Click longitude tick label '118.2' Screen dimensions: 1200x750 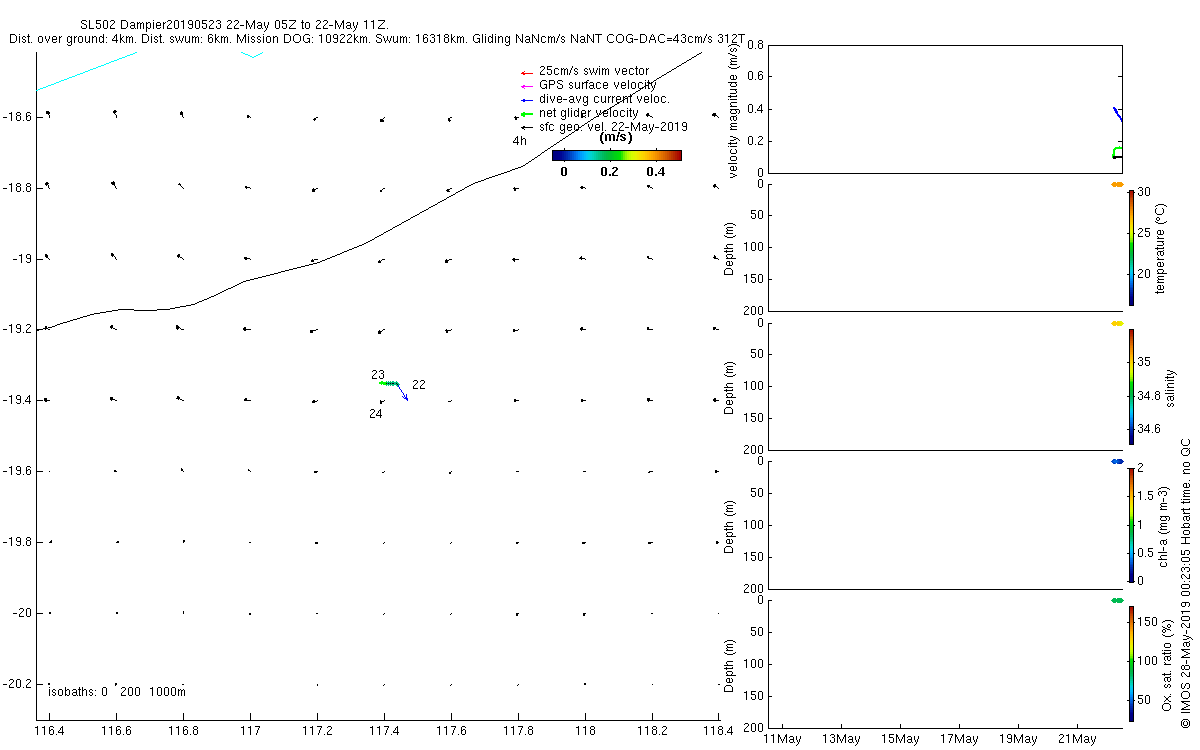pyautogui.click(x=652, y=732)
